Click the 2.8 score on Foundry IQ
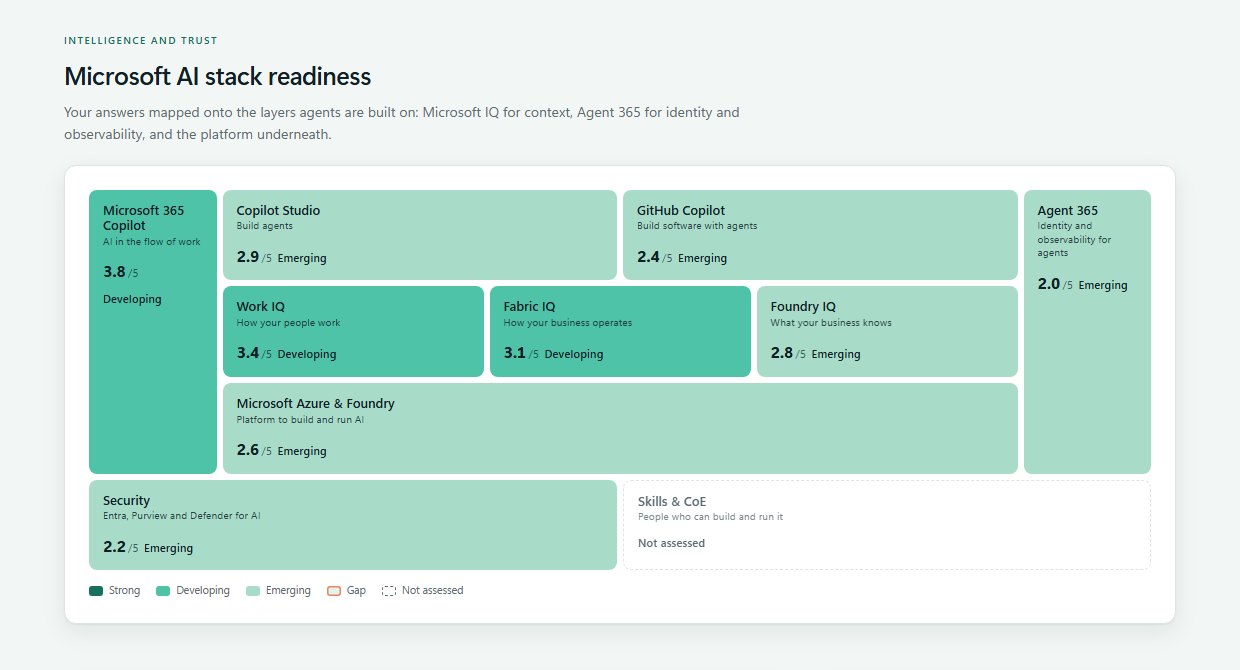 tap(782, 353)
